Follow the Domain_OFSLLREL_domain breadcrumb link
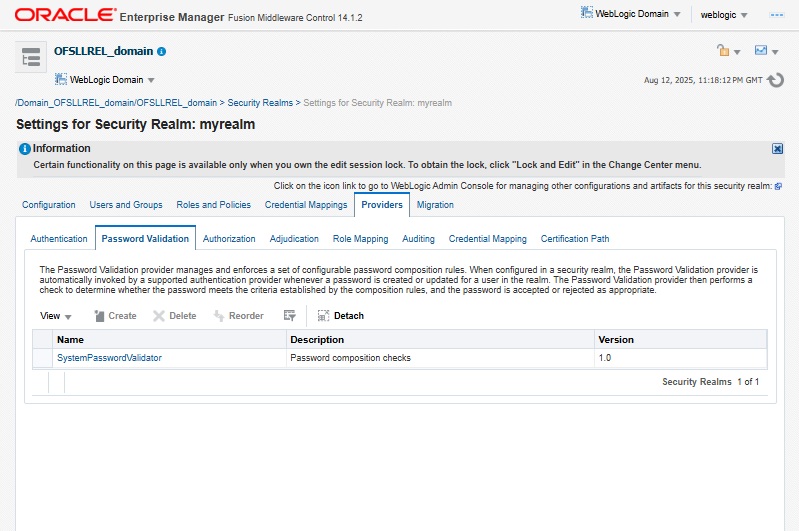Screen dimensions: 799x531 [116, 103]
